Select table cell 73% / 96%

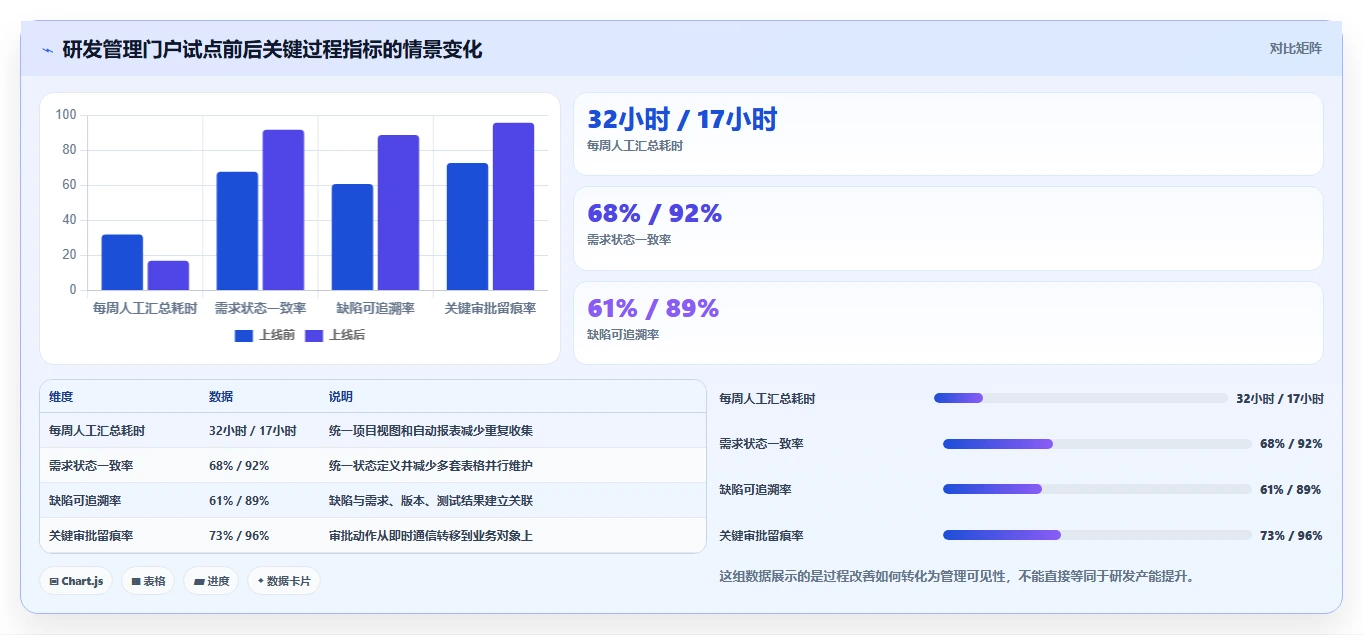[x=239, y=536]
